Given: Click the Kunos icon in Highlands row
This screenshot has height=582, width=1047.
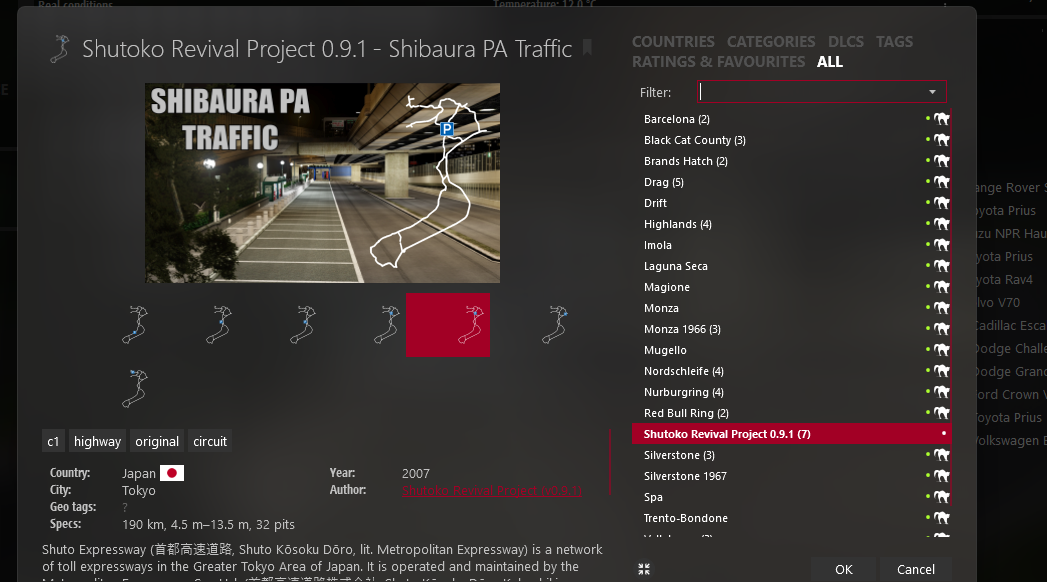Looking at the screenshot, I should (x=941, y=224).
